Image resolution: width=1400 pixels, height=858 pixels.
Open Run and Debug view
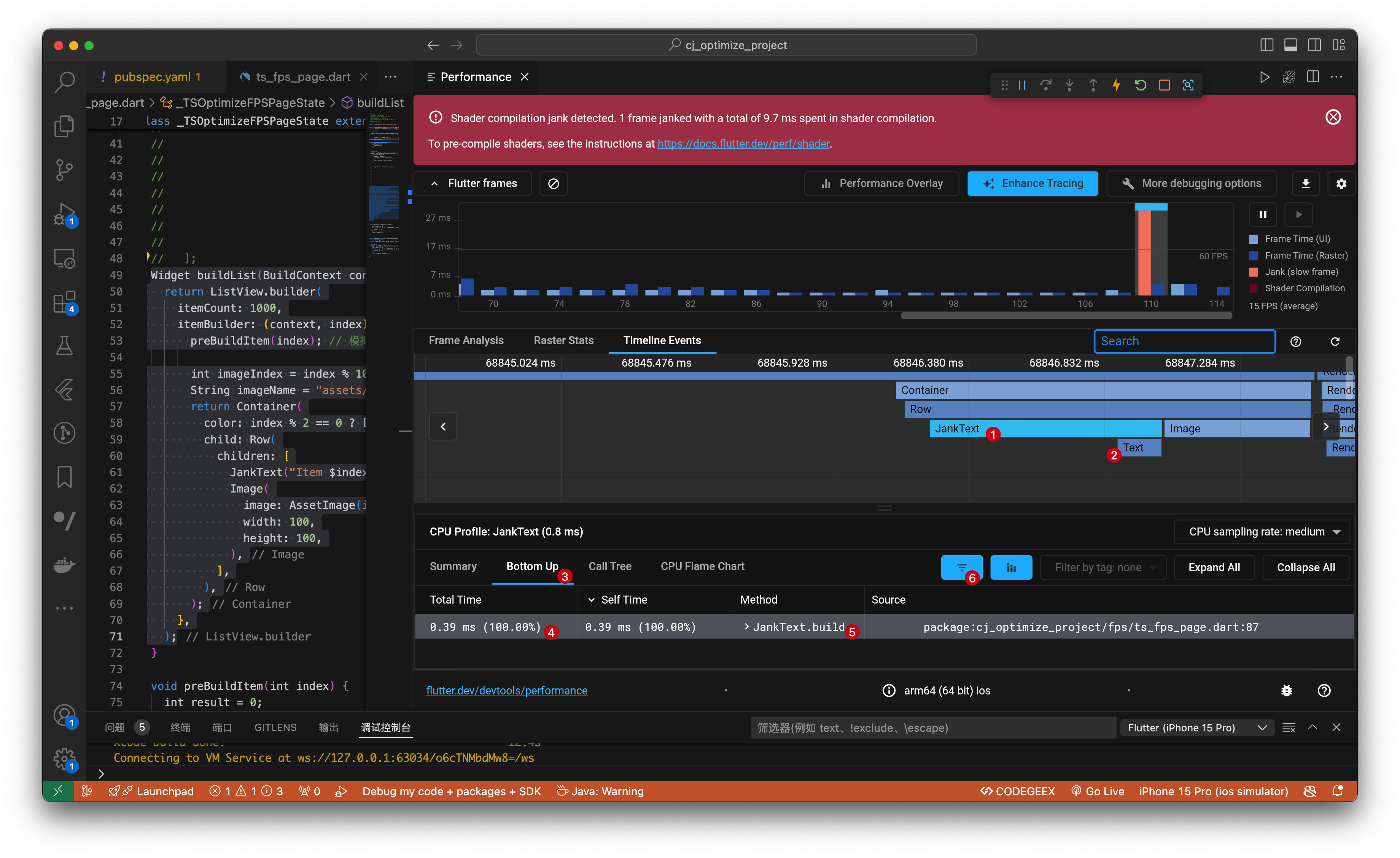64,214
